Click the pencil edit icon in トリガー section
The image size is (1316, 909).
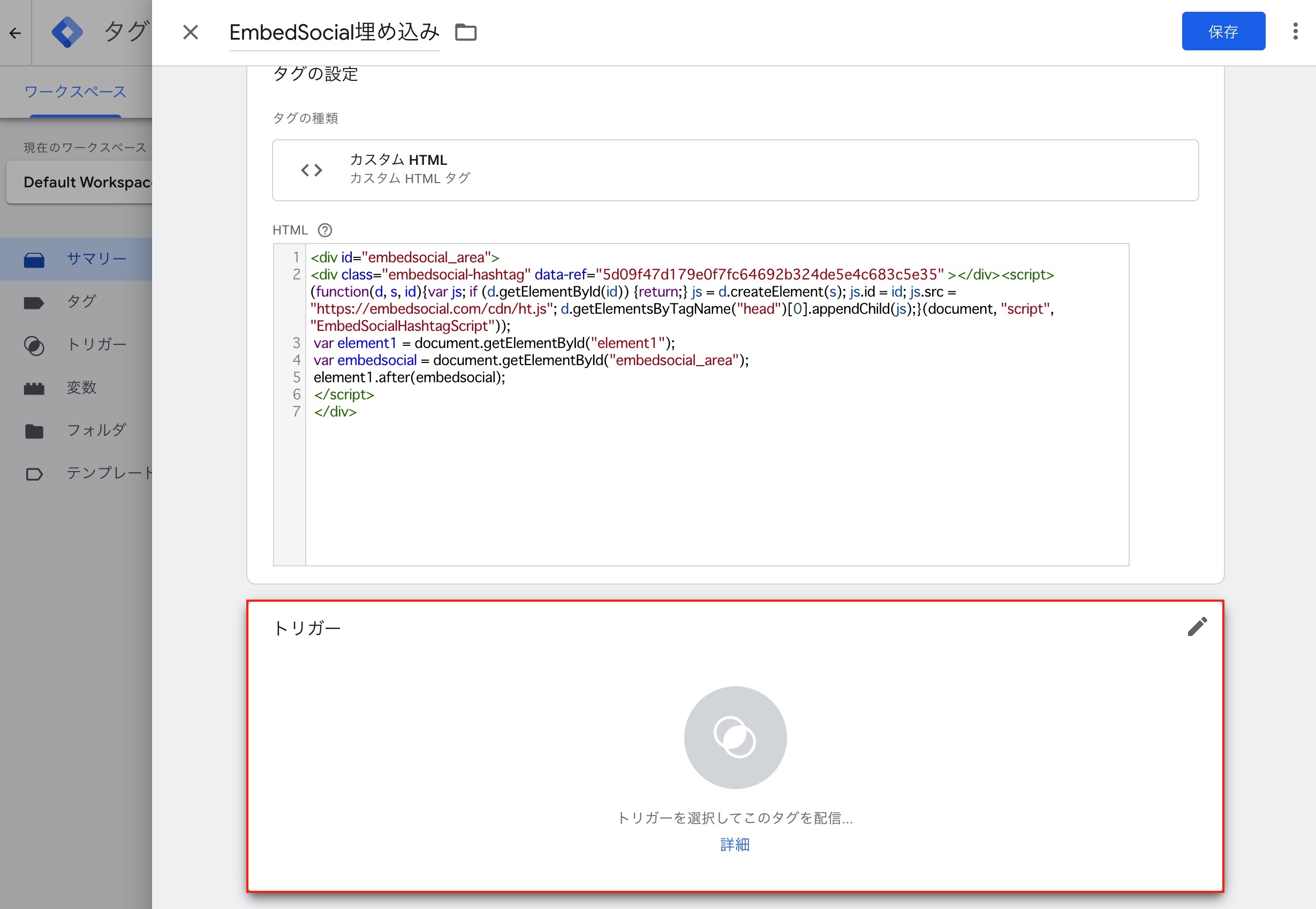pyautogui.click(x=1197, y=626)
